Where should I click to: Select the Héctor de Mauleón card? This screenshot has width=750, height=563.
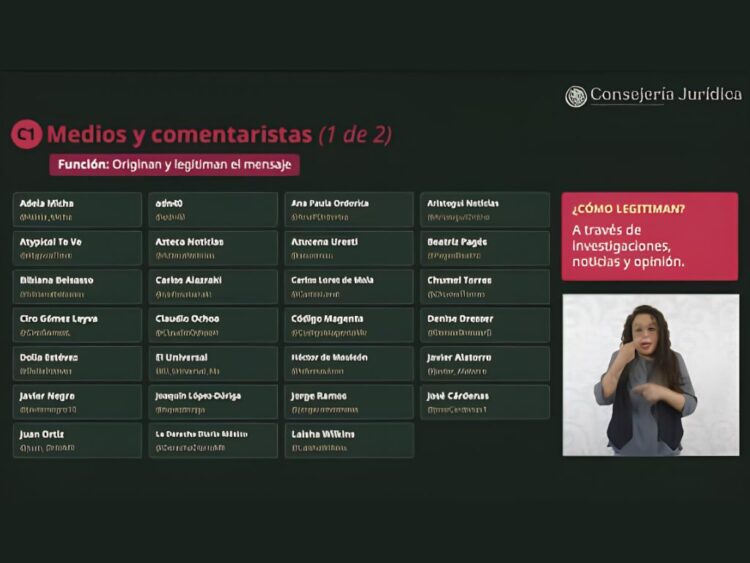[x=349, y=364]
